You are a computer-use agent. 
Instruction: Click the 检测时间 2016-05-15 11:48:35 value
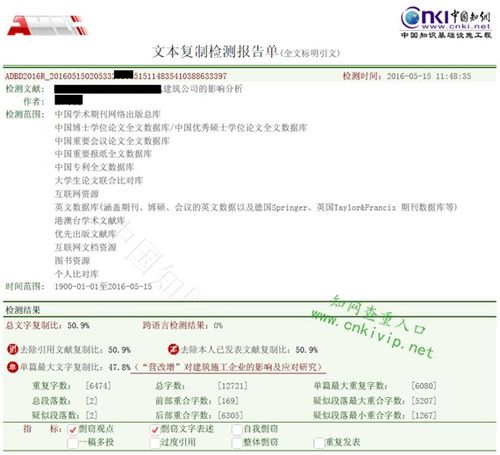[x=429, y=76]
